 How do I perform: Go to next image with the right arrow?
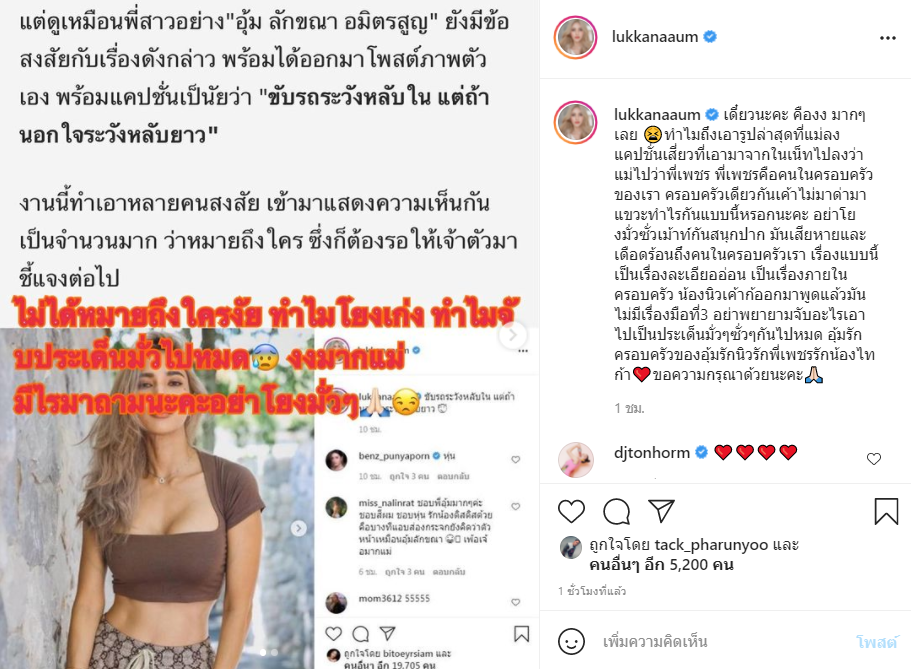[x=513, y=335]
